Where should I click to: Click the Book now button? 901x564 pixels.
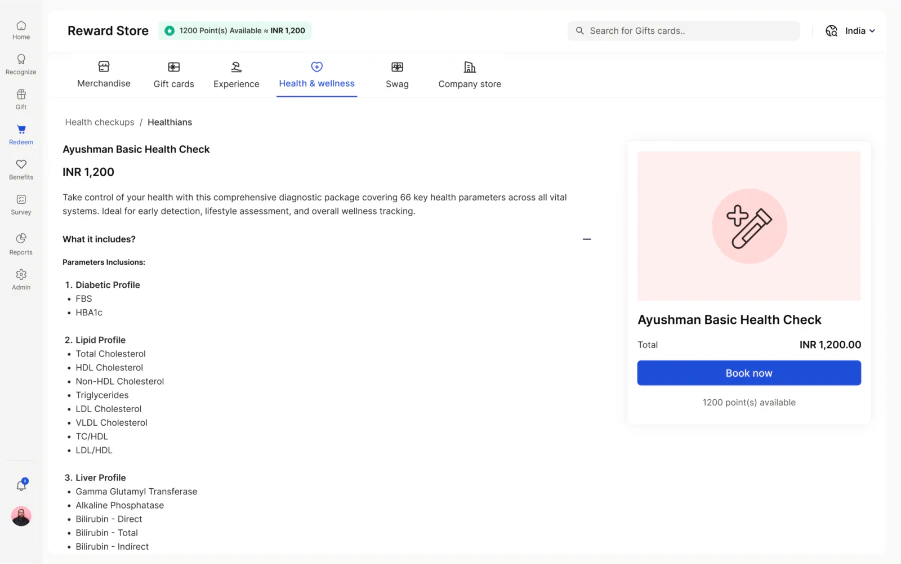pos(749,373)
